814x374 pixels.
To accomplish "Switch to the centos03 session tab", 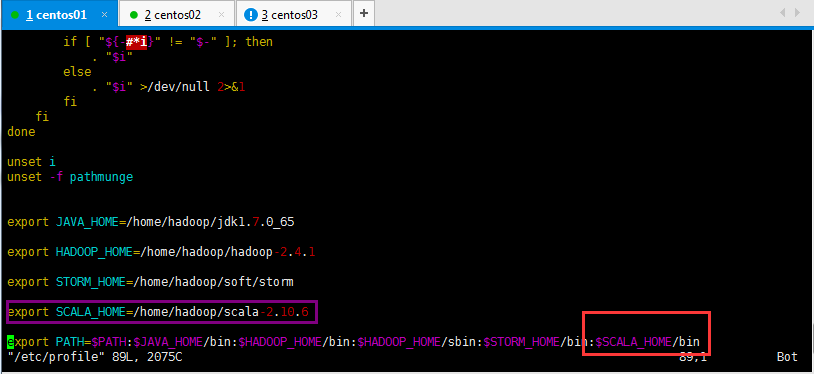I will point(293,15).
